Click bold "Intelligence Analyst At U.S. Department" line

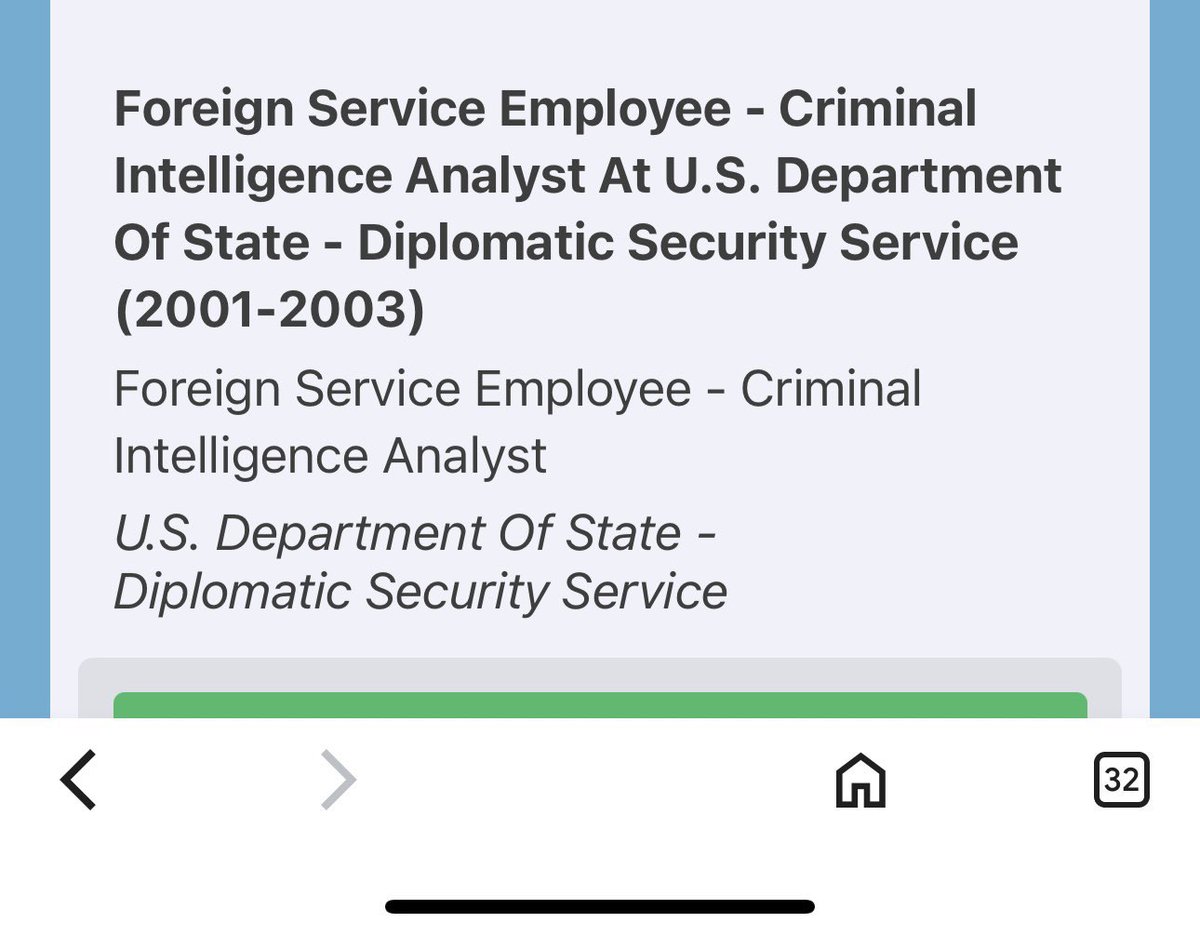[x=588, y=176]
